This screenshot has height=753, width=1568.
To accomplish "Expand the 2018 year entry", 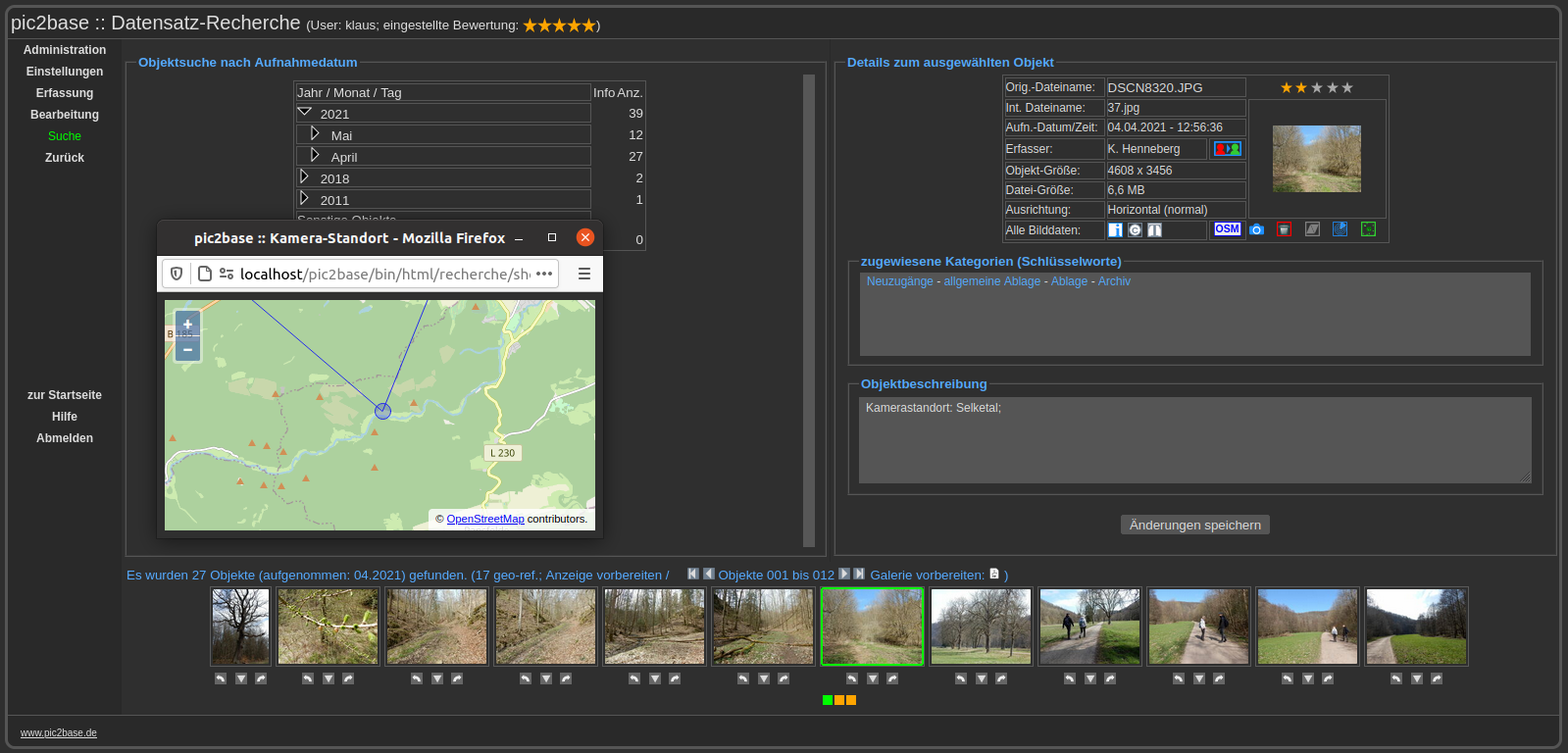I will coord(304,176).
